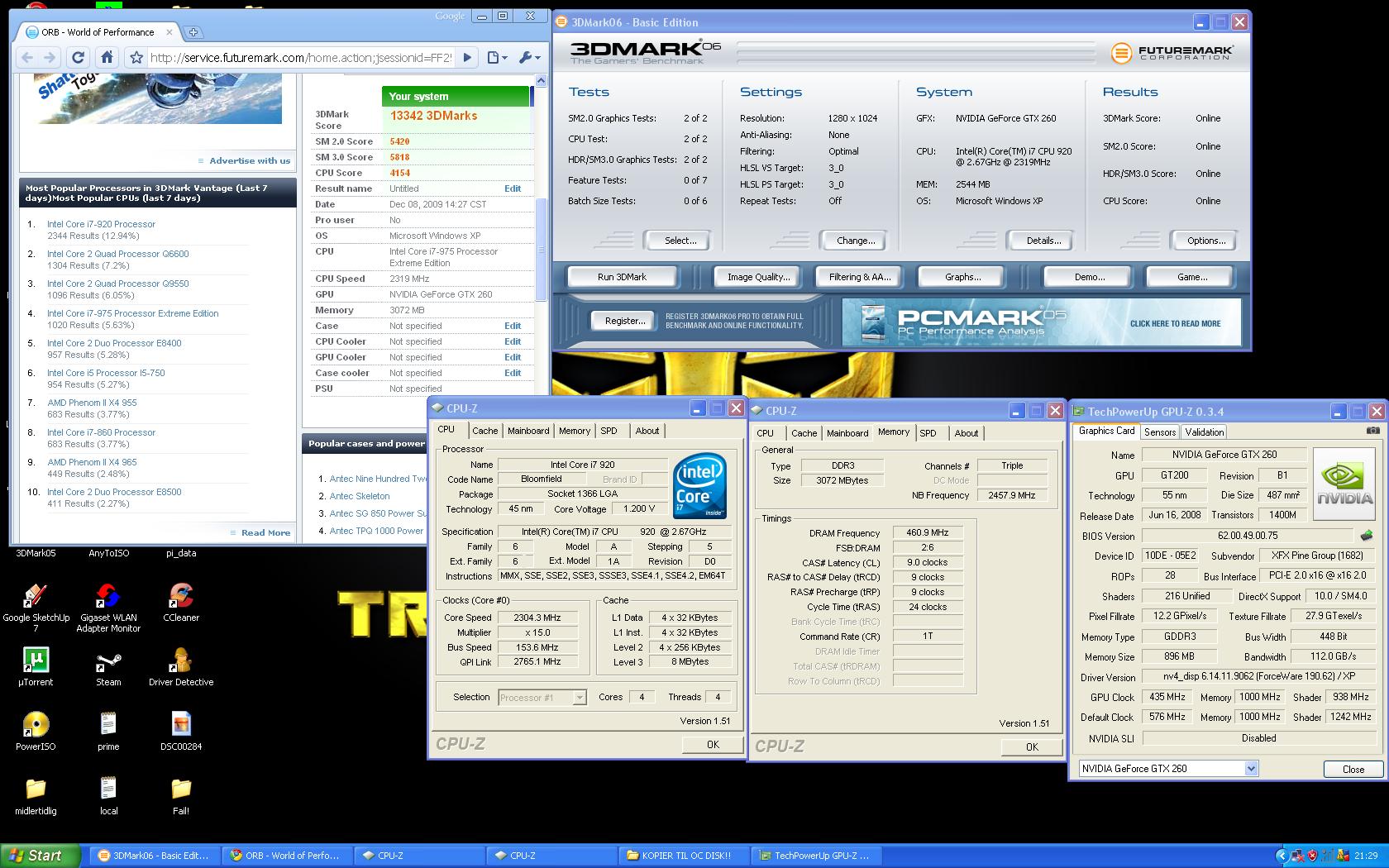
Task: Open the Google SketchUp 7 desktop icon
Action: click(x=36, y=607)
